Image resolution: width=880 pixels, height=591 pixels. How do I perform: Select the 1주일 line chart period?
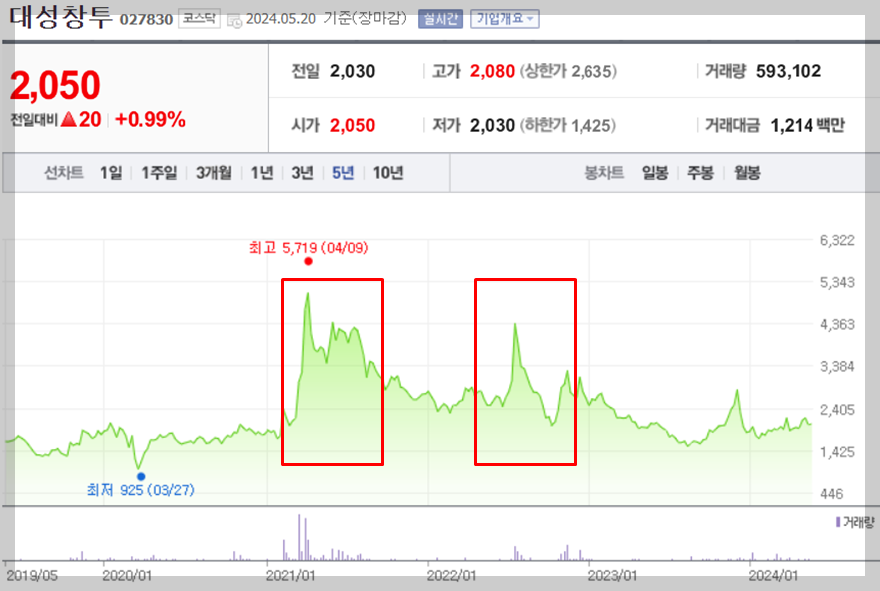tap(159, 173)
